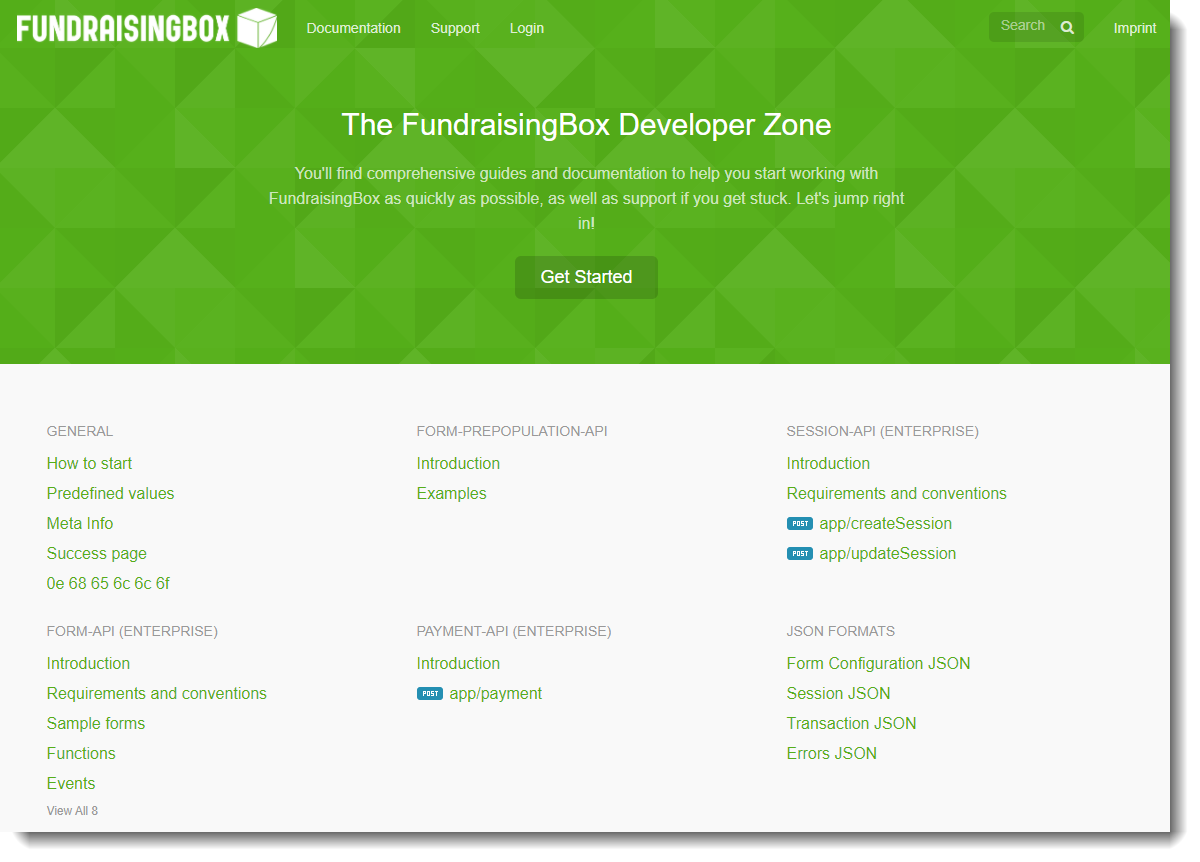Open the Imprint link
The image size is (1200, 862).
[1134, 28]
